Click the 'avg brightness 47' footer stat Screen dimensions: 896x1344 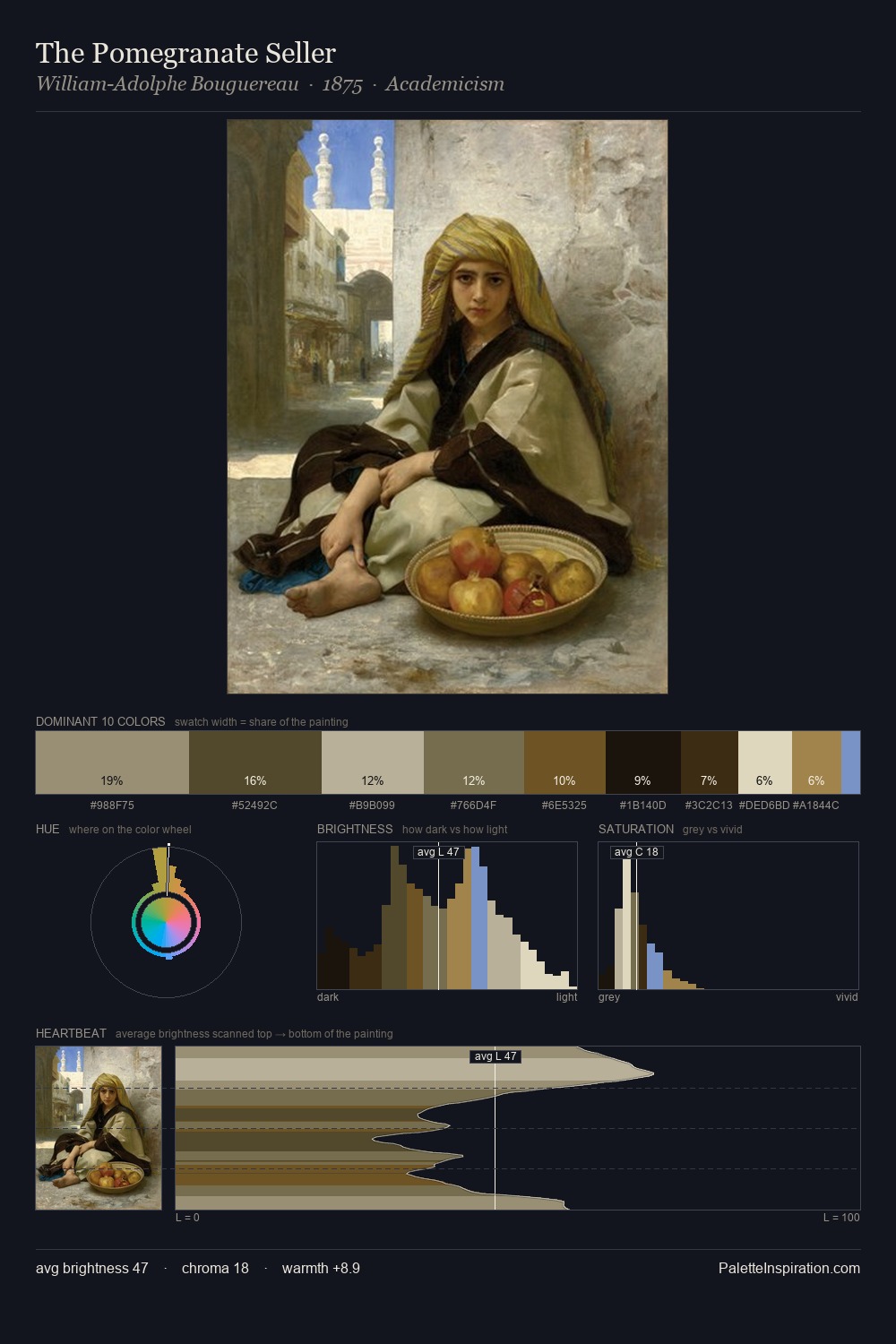point(91,1268)
